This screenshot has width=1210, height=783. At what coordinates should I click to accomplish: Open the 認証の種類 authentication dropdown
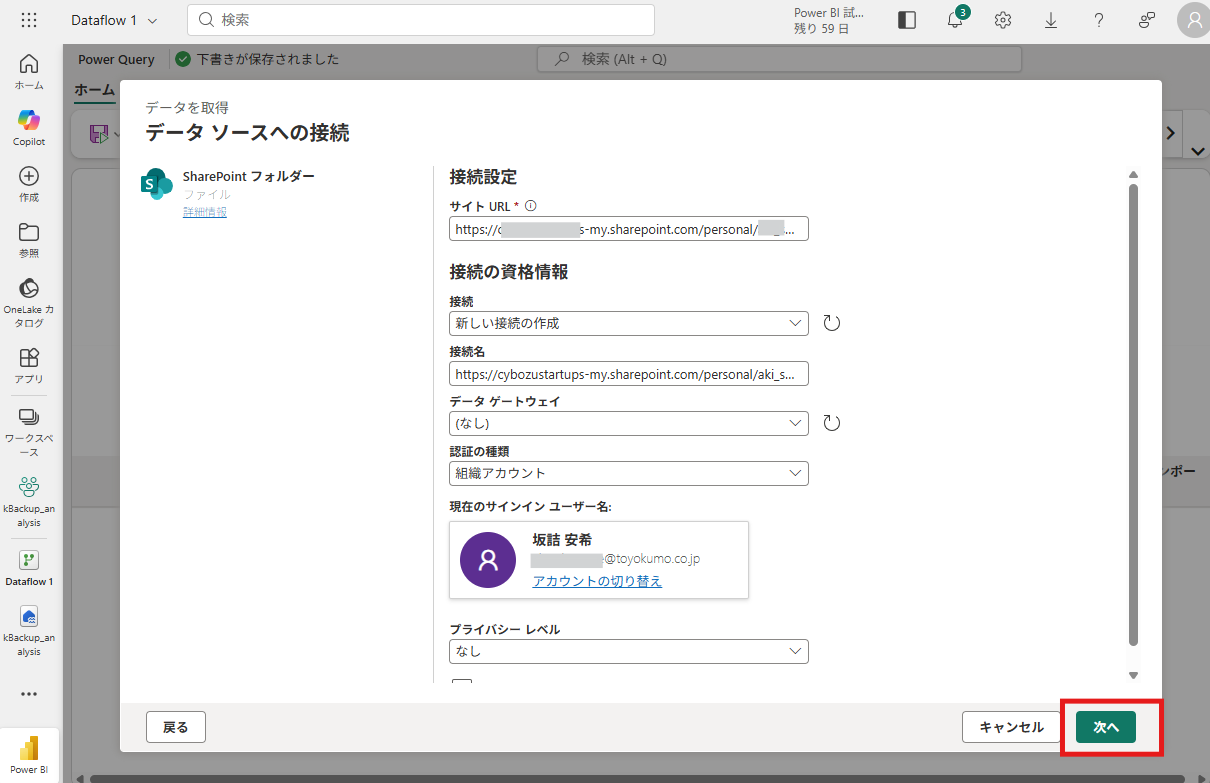629,473
